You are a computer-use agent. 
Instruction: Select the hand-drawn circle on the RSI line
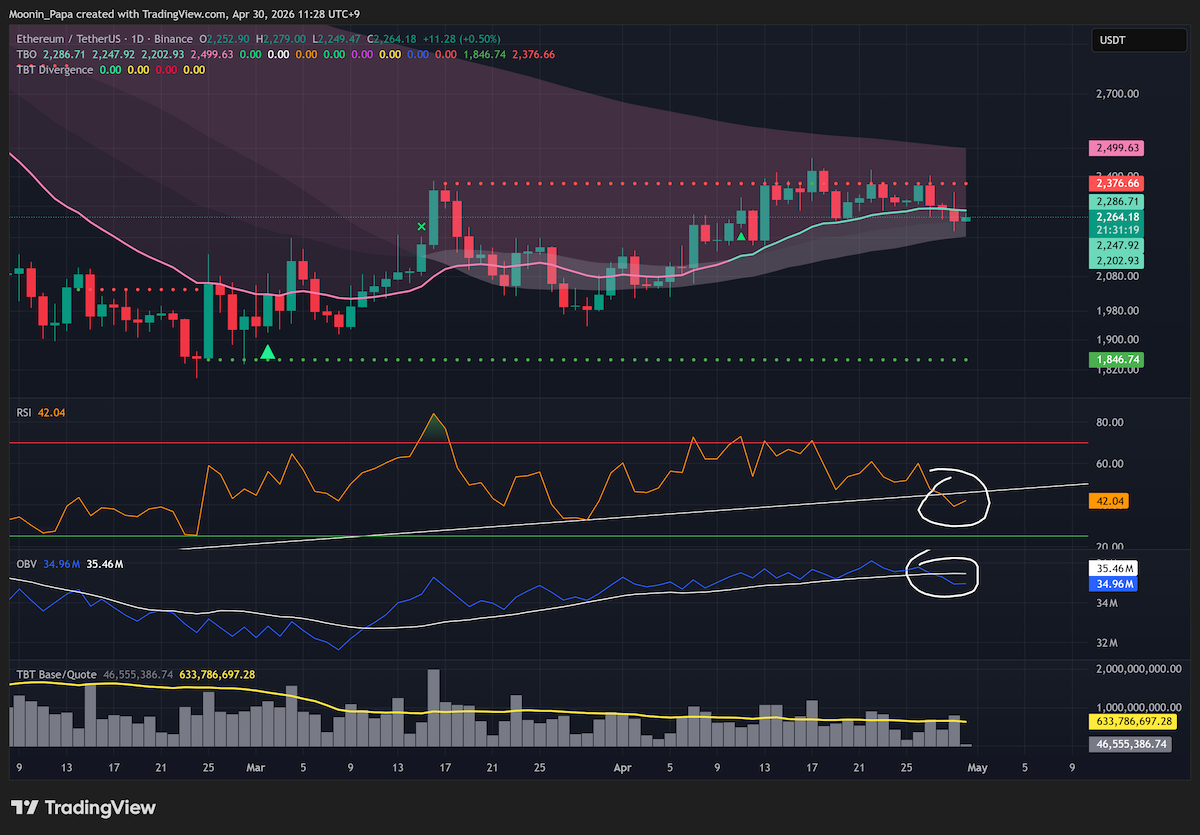click(x=954, y=495)
